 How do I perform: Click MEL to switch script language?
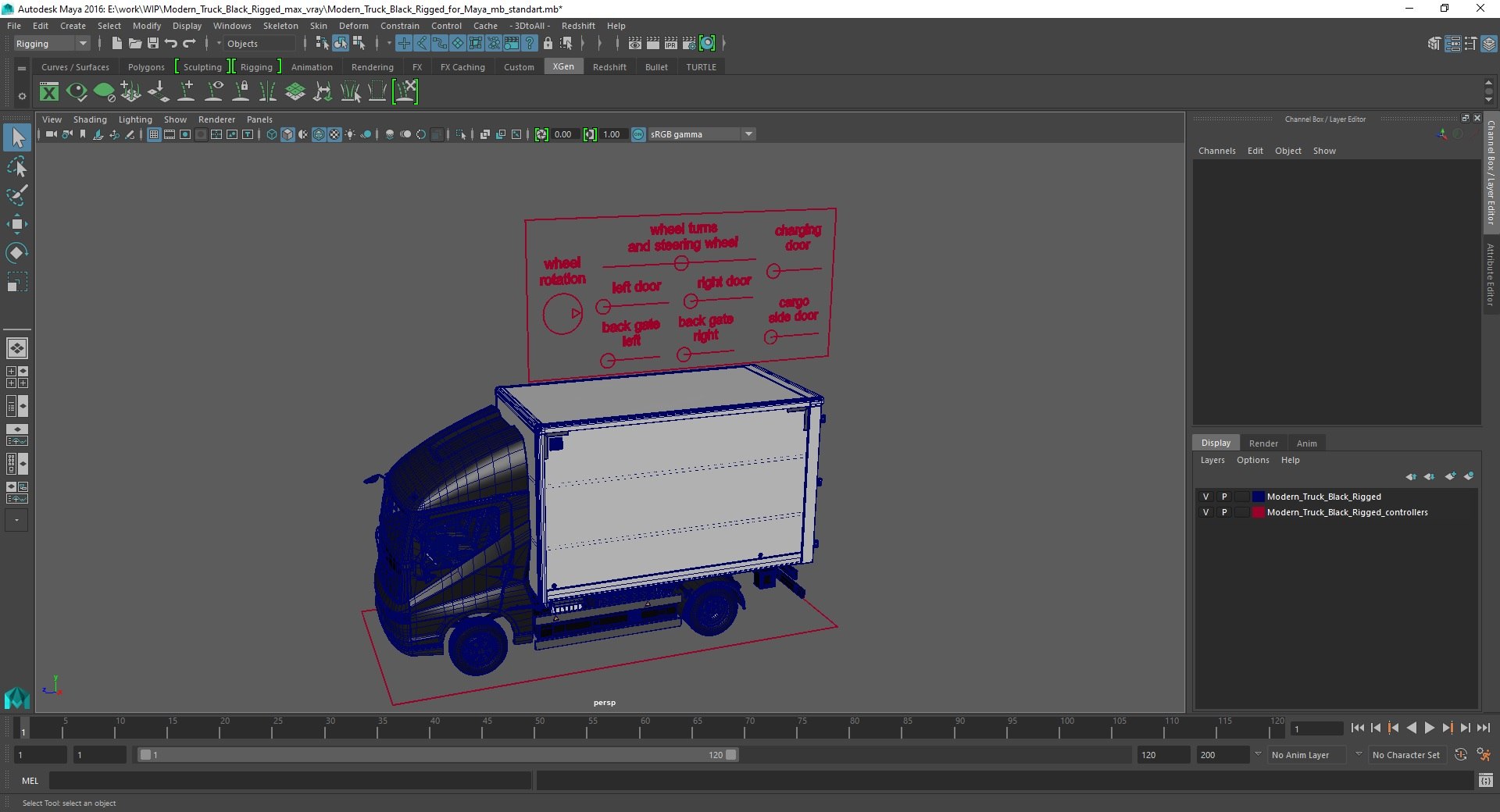[x=30, y=781]
